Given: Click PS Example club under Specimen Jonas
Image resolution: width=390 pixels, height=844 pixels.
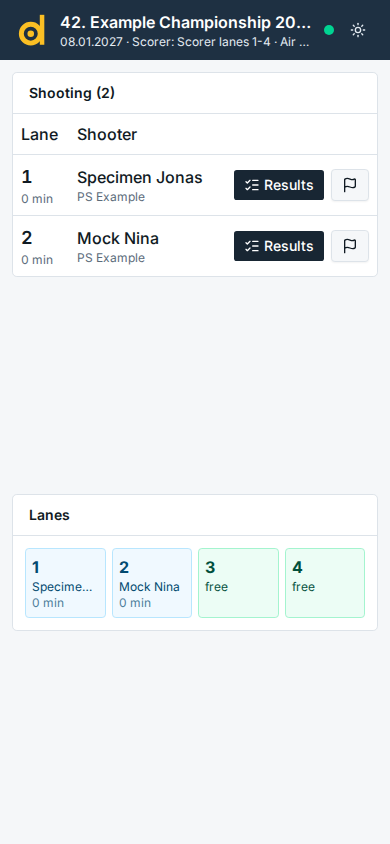Looking at the screenshot, I should coord(111,197).
